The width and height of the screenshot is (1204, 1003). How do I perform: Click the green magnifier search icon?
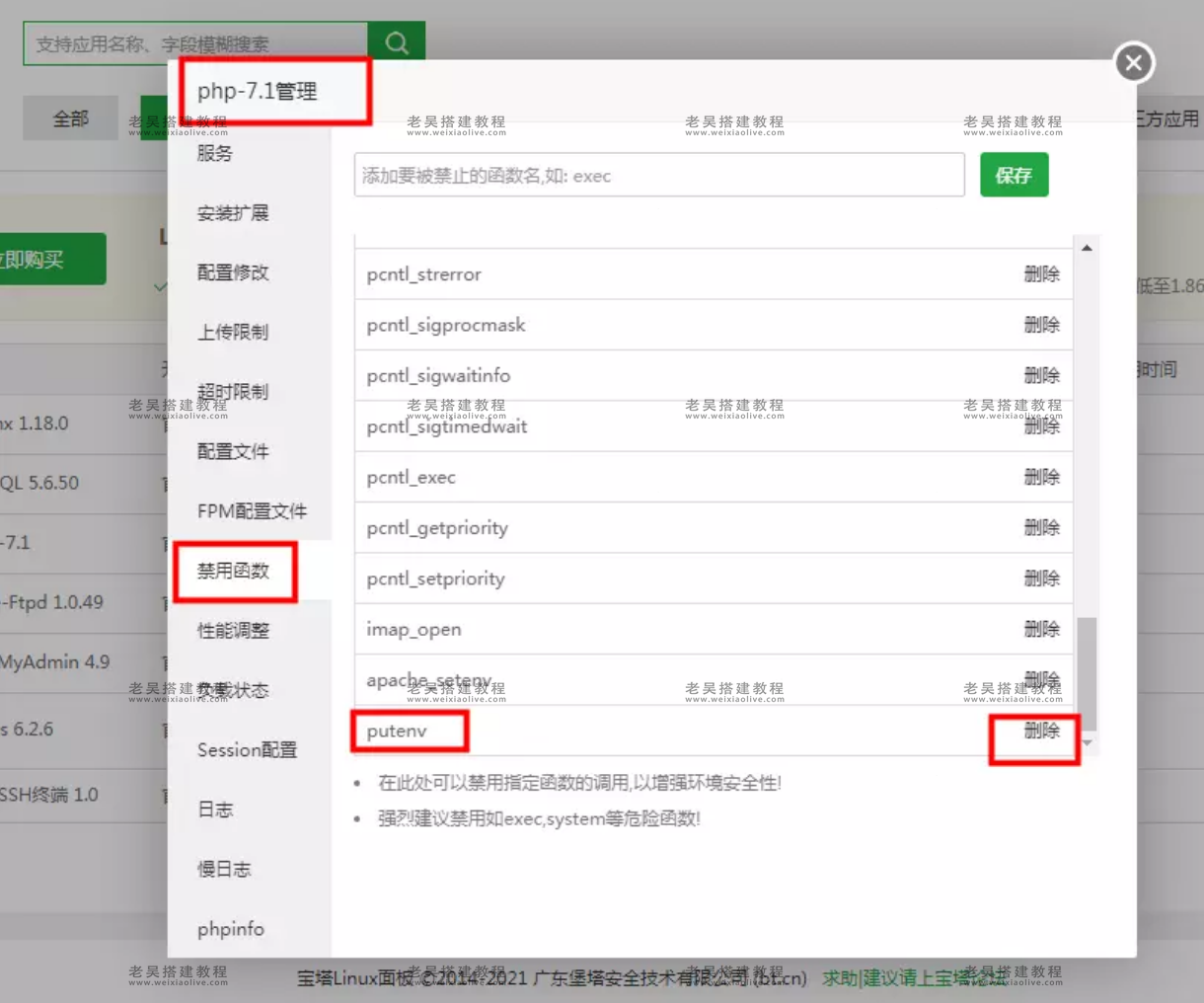(396, 42)
